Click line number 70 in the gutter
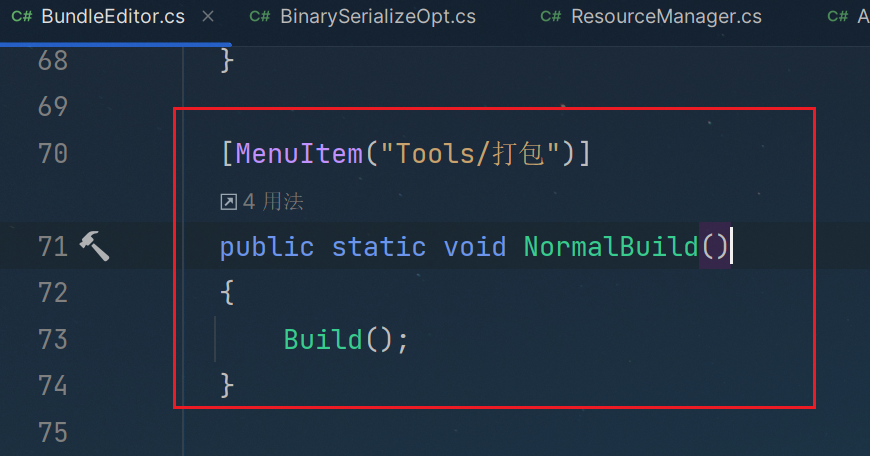Viewport: 870px width, 456px height. [53, 154]
